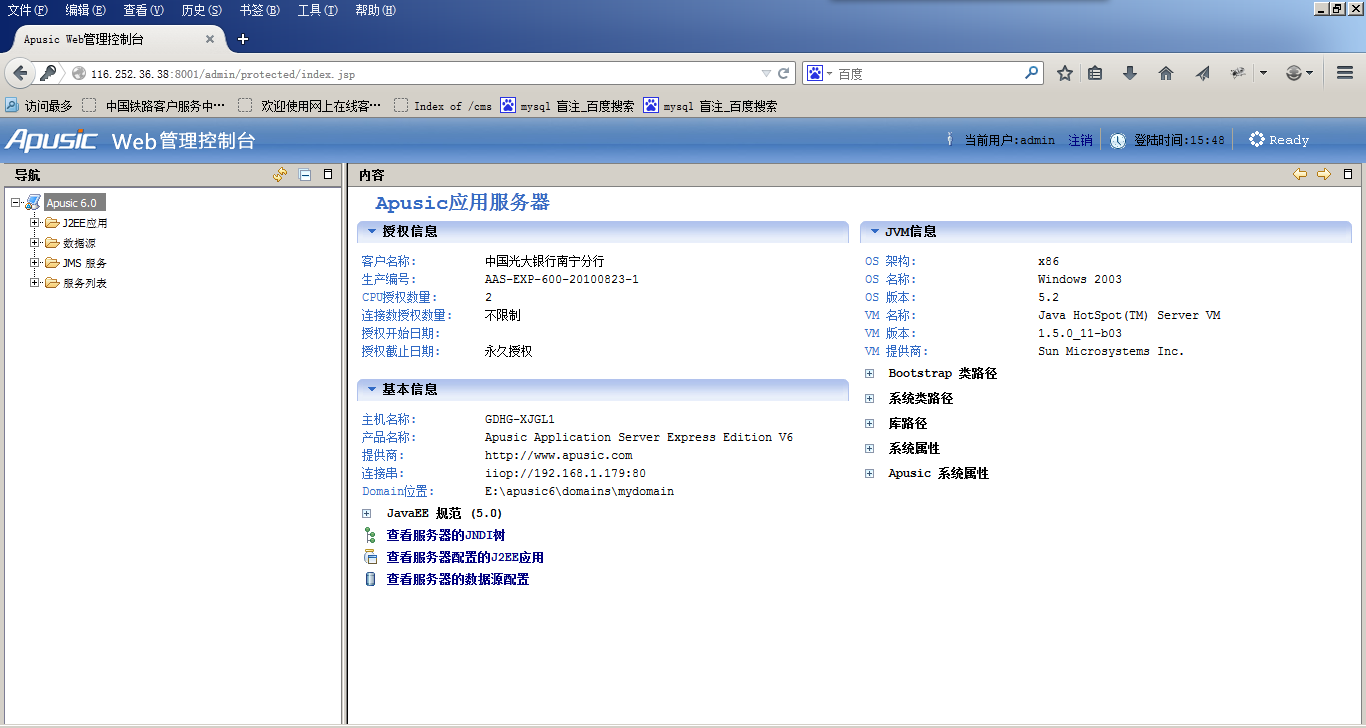Reload the page with the refresh arrow
1366x728 pixels.
(784, 73)
